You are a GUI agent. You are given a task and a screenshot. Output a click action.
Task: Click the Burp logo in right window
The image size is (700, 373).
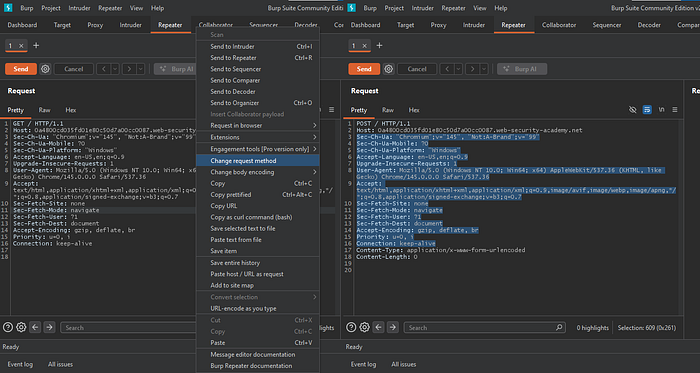point(352,8)
